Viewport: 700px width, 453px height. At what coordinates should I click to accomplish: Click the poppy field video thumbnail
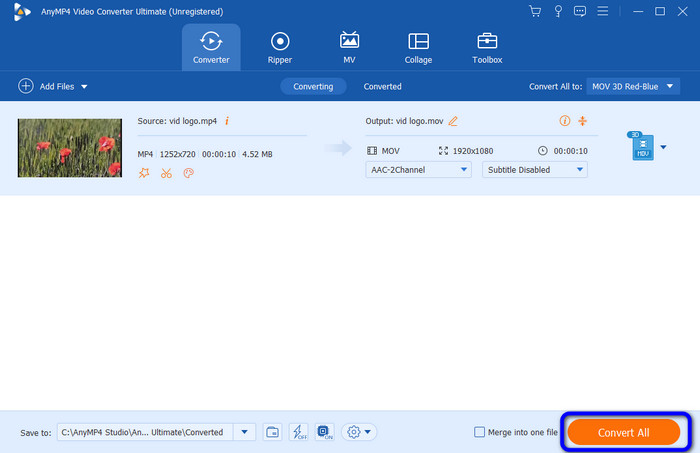(70, 148)
